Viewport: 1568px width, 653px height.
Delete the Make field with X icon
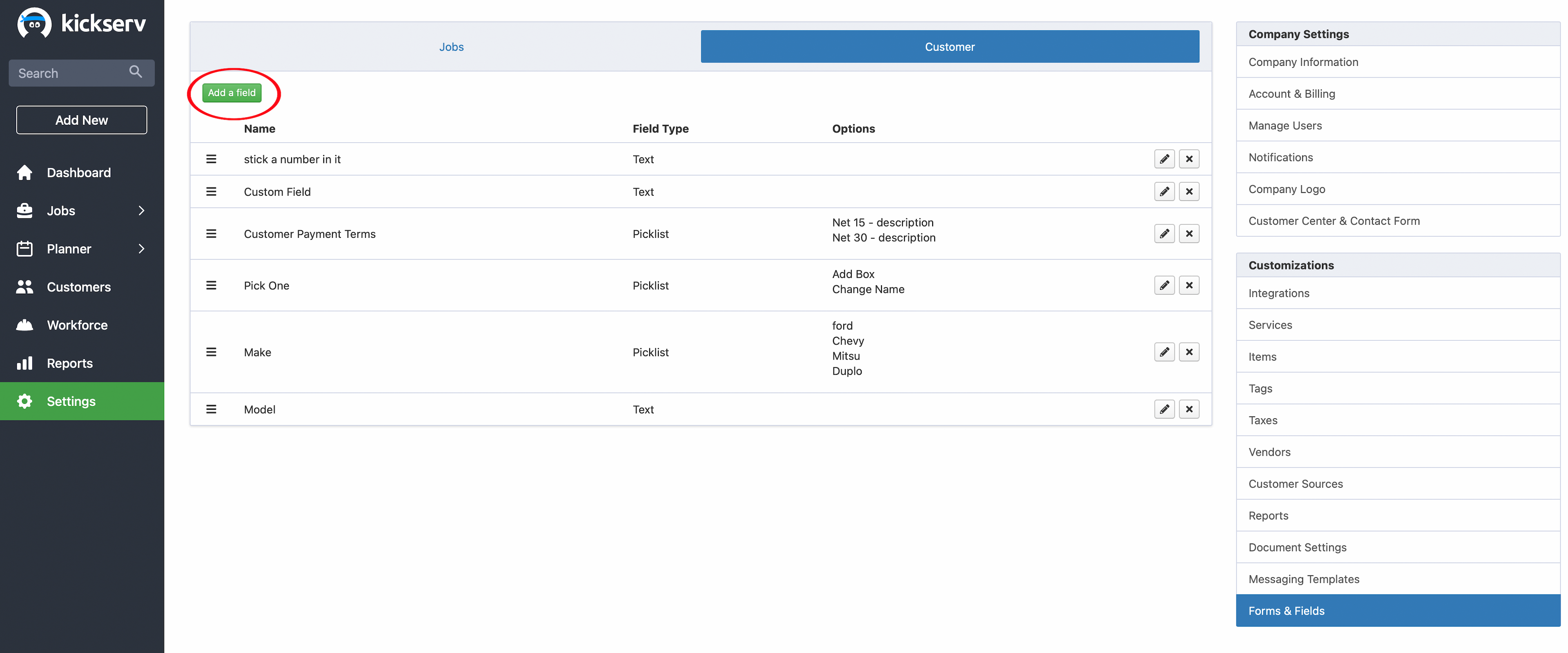tap(1189, 352)
